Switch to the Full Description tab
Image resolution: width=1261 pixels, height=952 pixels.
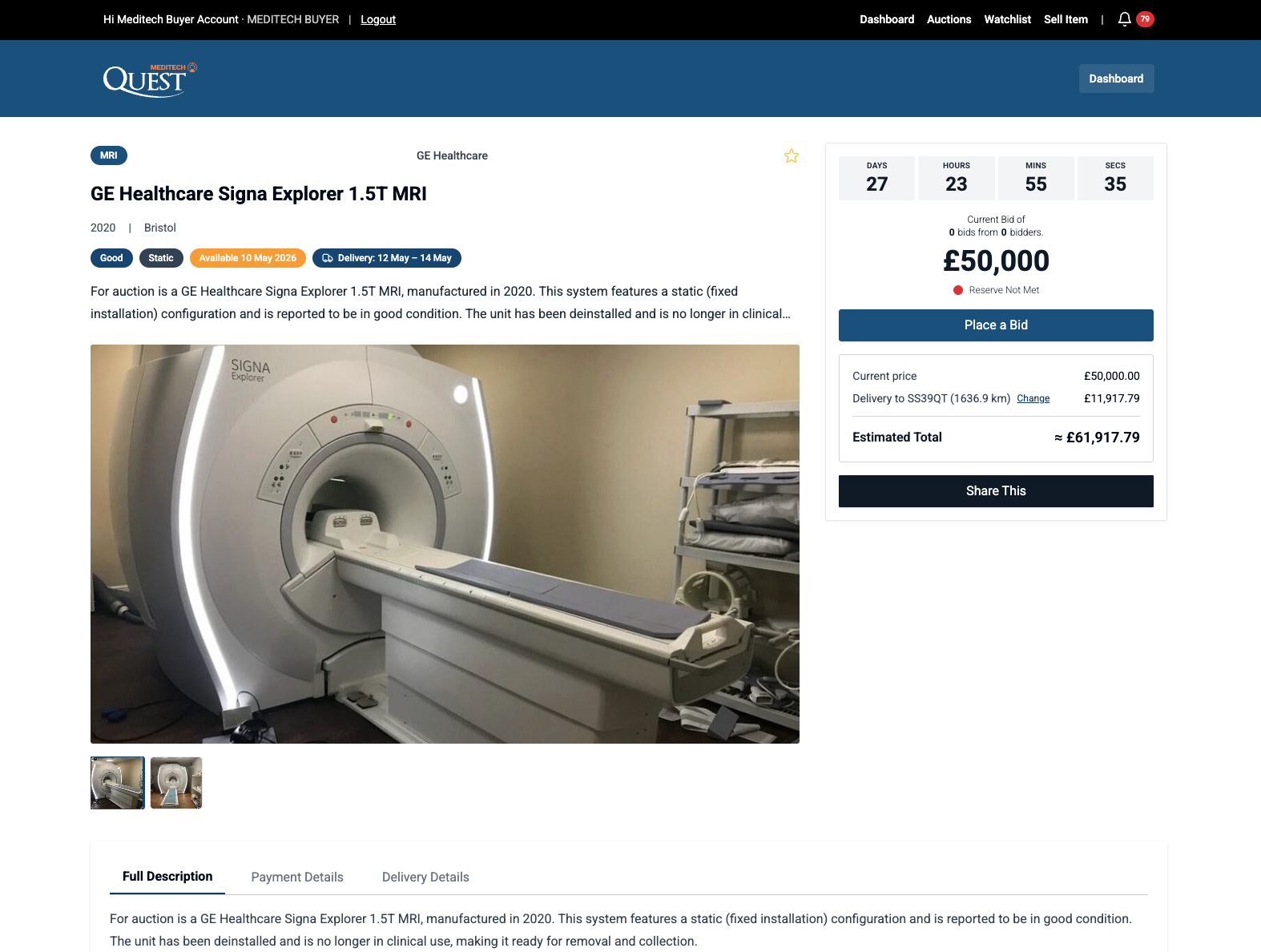167,877
